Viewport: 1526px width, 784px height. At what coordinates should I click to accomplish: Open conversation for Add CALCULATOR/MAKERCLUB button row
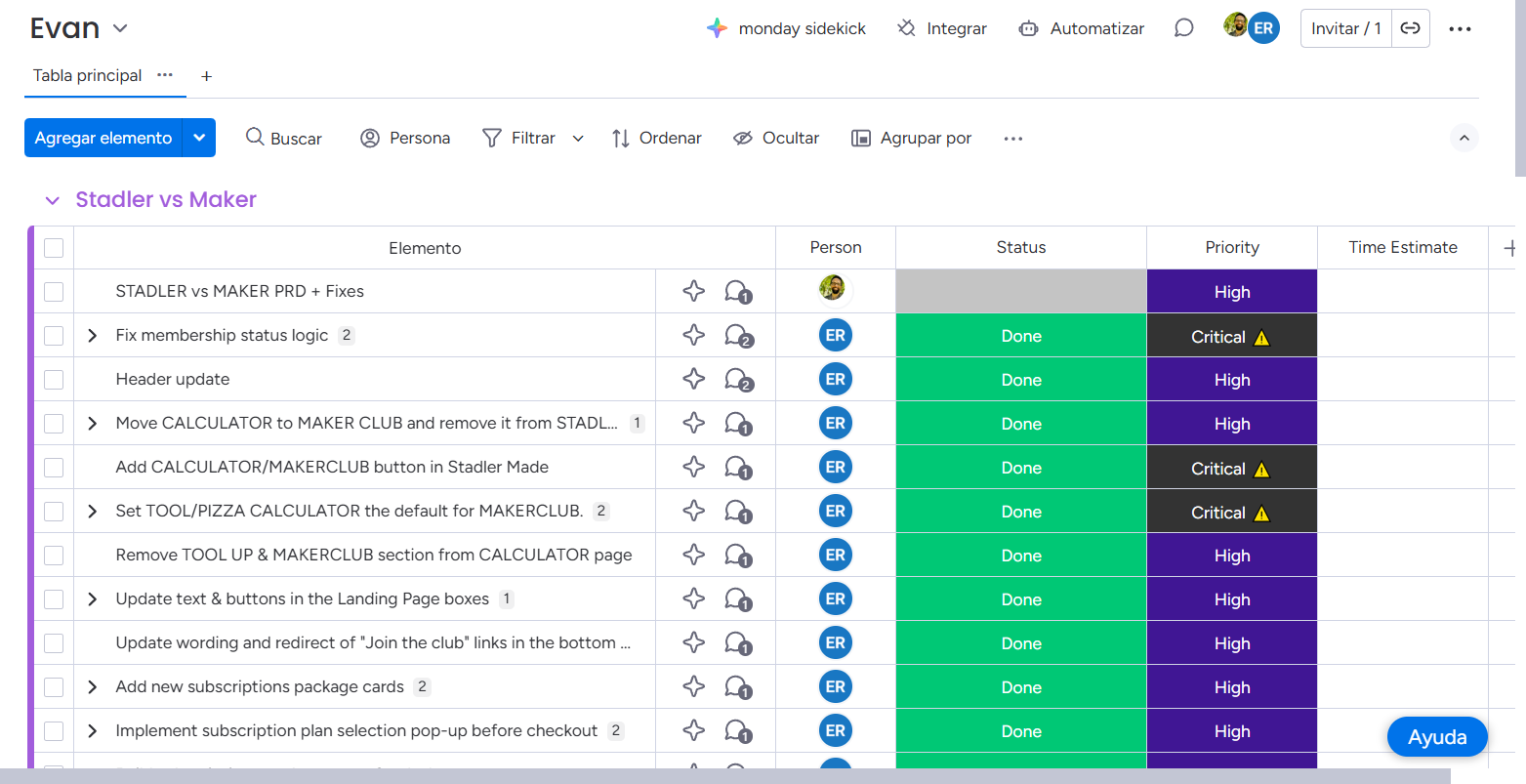(737, 468)
